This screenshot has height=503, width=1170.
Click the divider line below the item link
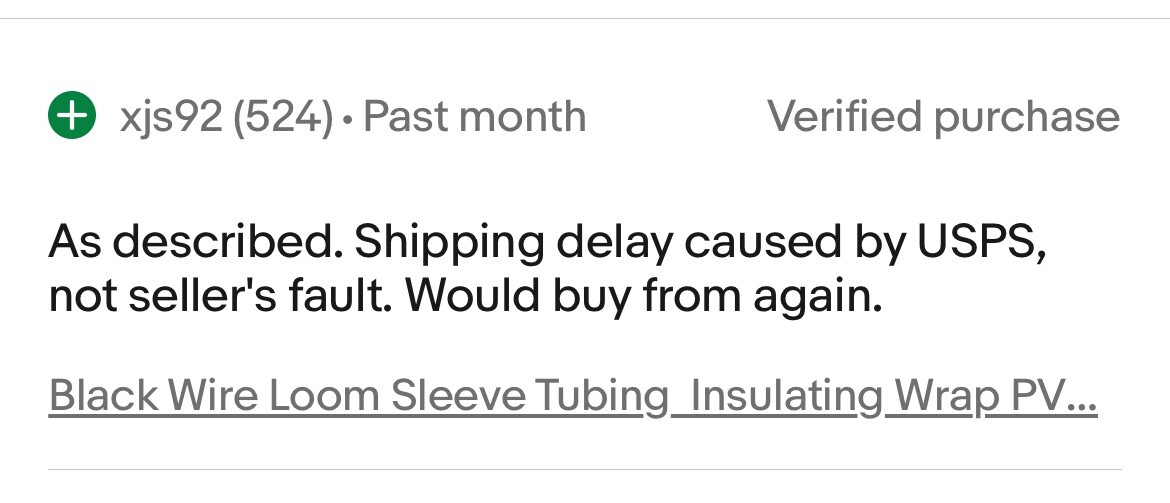coord(585,469)
